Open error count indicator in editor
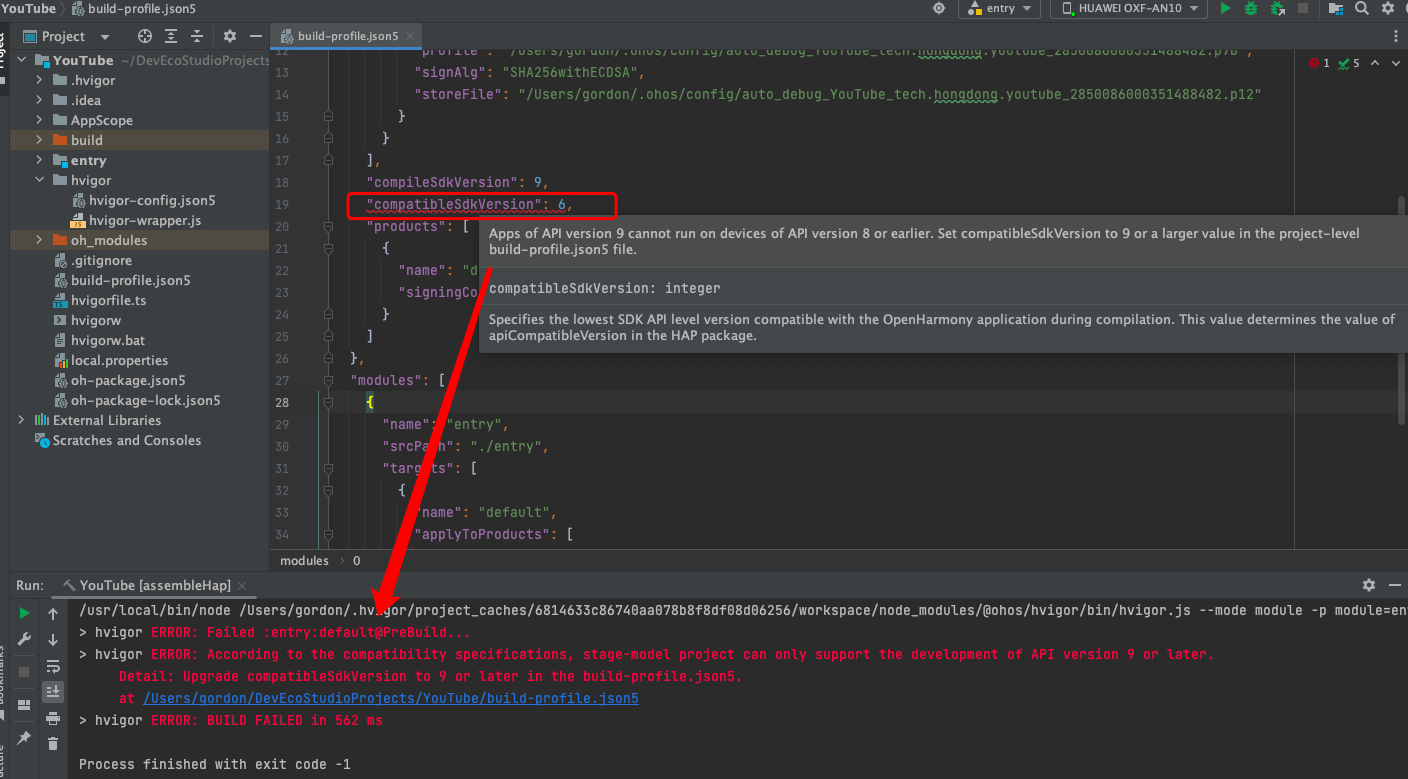The image size is (1408, 779). coord(1320,63)
